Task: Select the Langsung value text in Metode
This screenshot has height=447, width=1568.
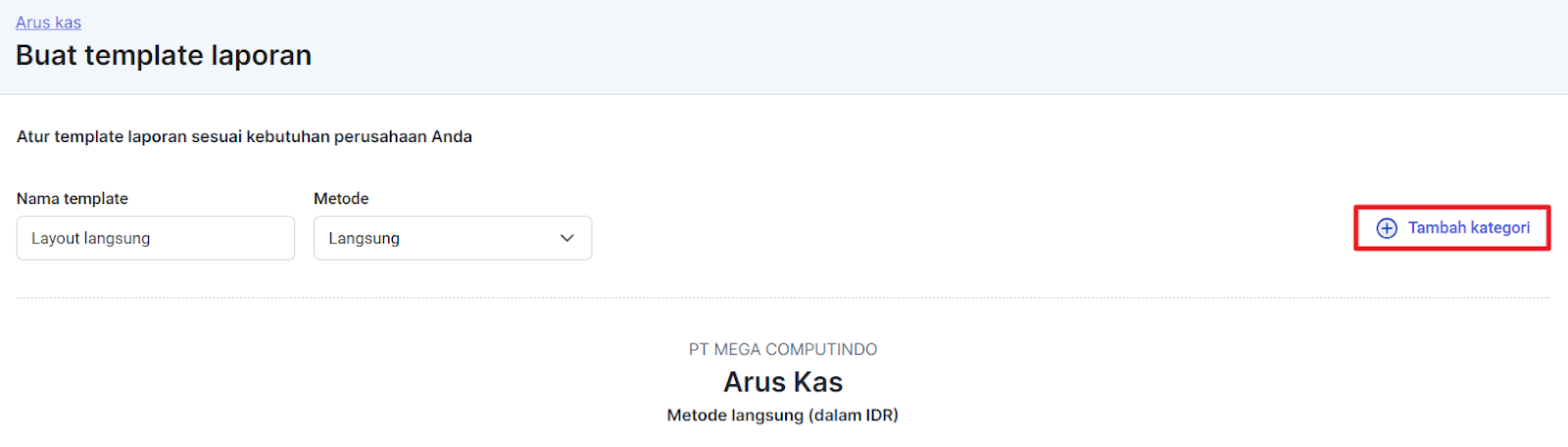Action: 364,238
